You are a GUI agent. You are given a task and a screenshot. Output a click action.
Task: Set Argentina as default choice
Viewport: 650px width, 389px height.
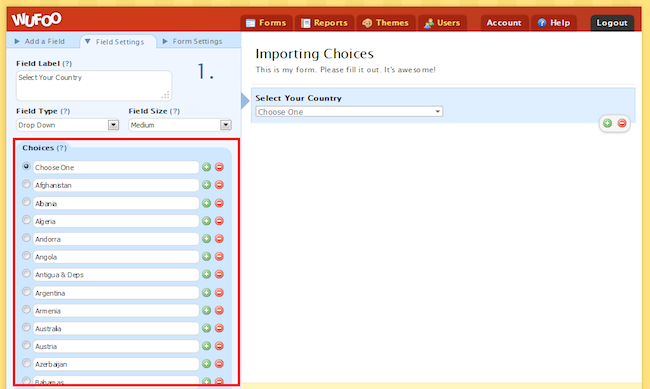(27, 292)
